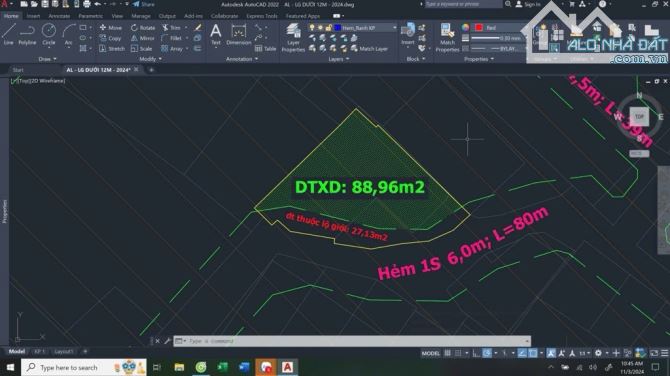
Task: Activate the Mirror command
Action: tap(142, 38)
